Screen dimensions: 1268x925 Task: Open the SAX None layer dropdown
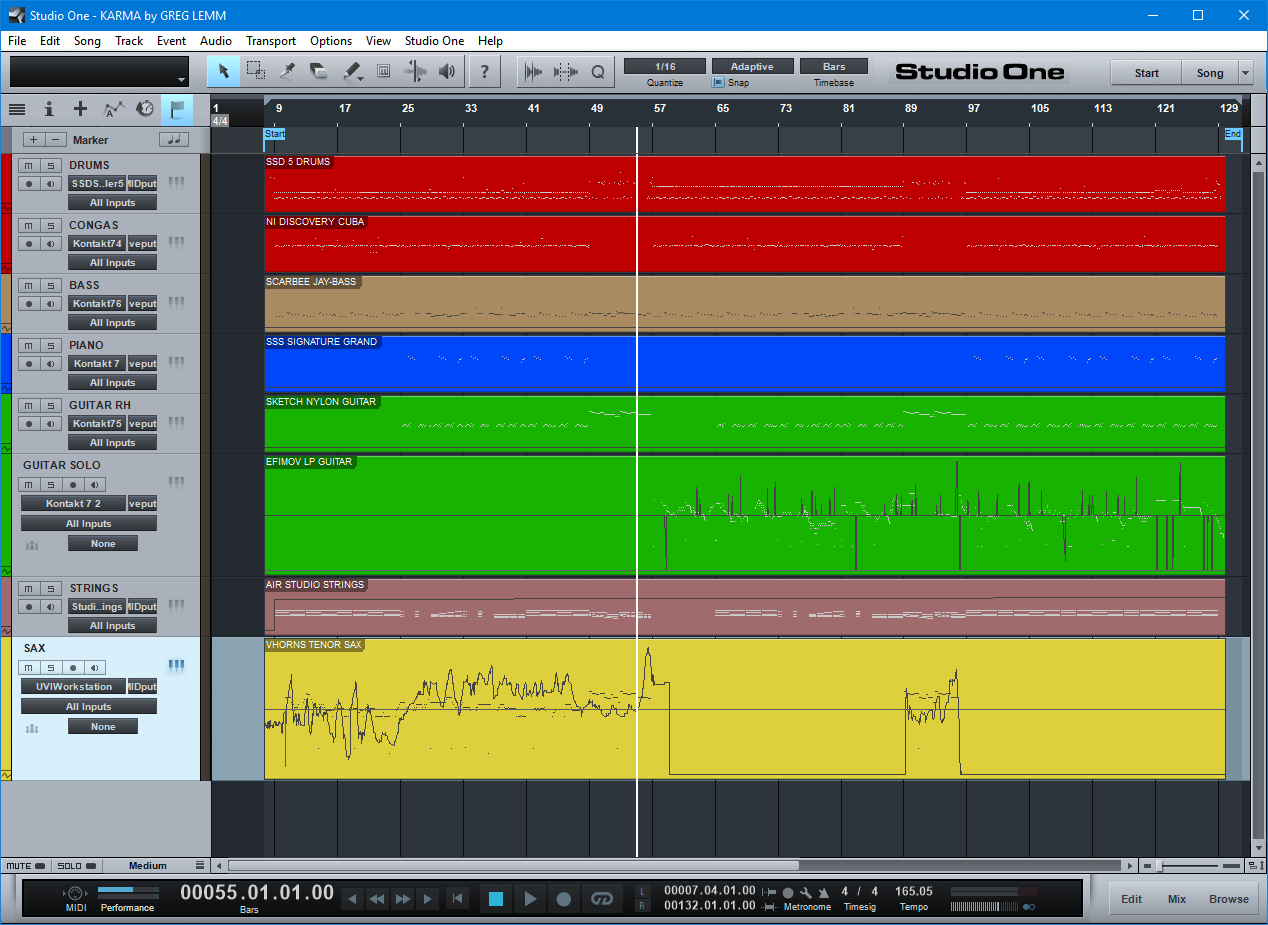coord(103,727)
